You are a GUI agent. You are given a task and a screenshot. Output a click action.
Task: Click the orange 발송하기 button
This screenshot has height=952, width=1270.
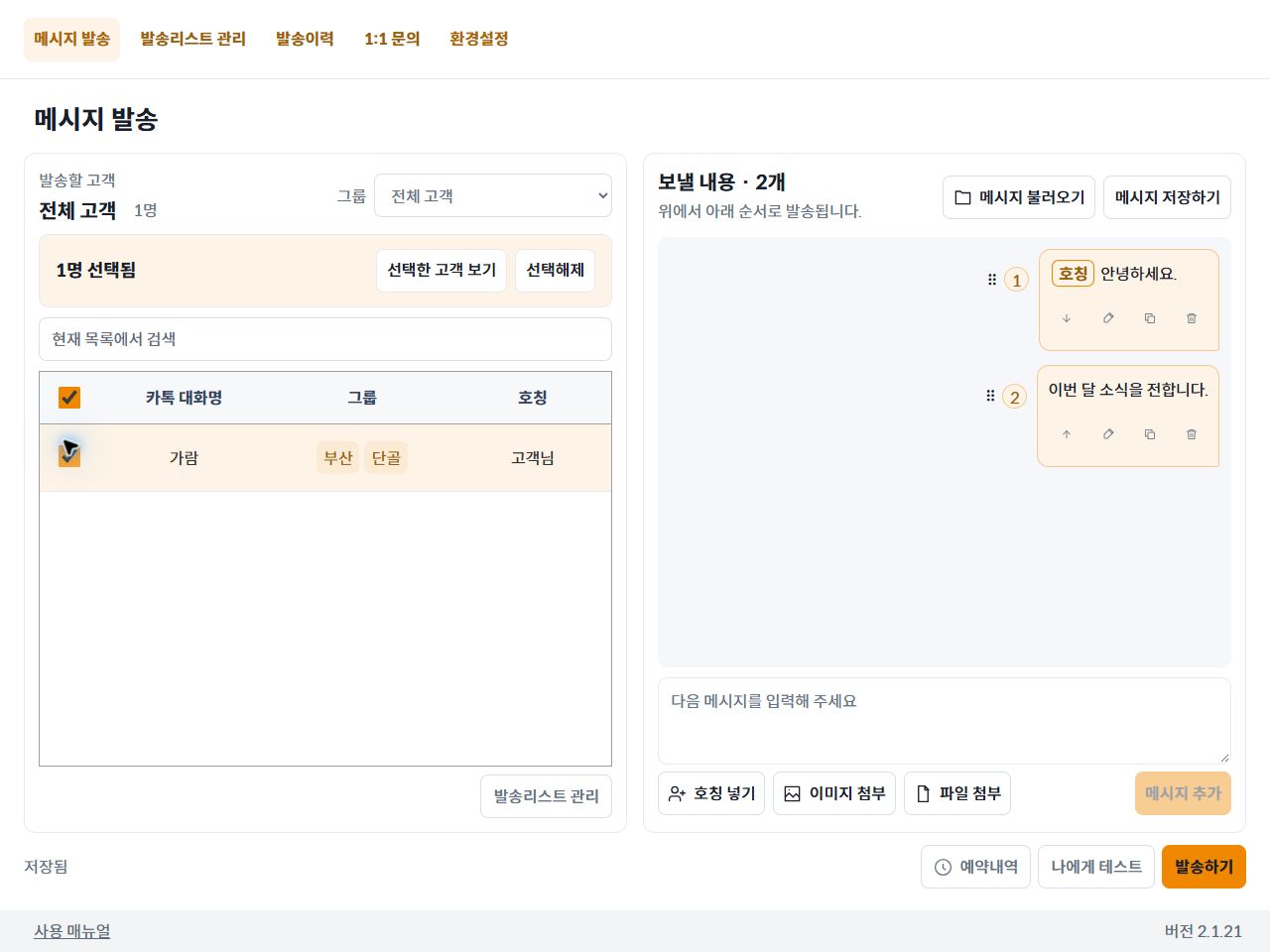click(1204, 867)
